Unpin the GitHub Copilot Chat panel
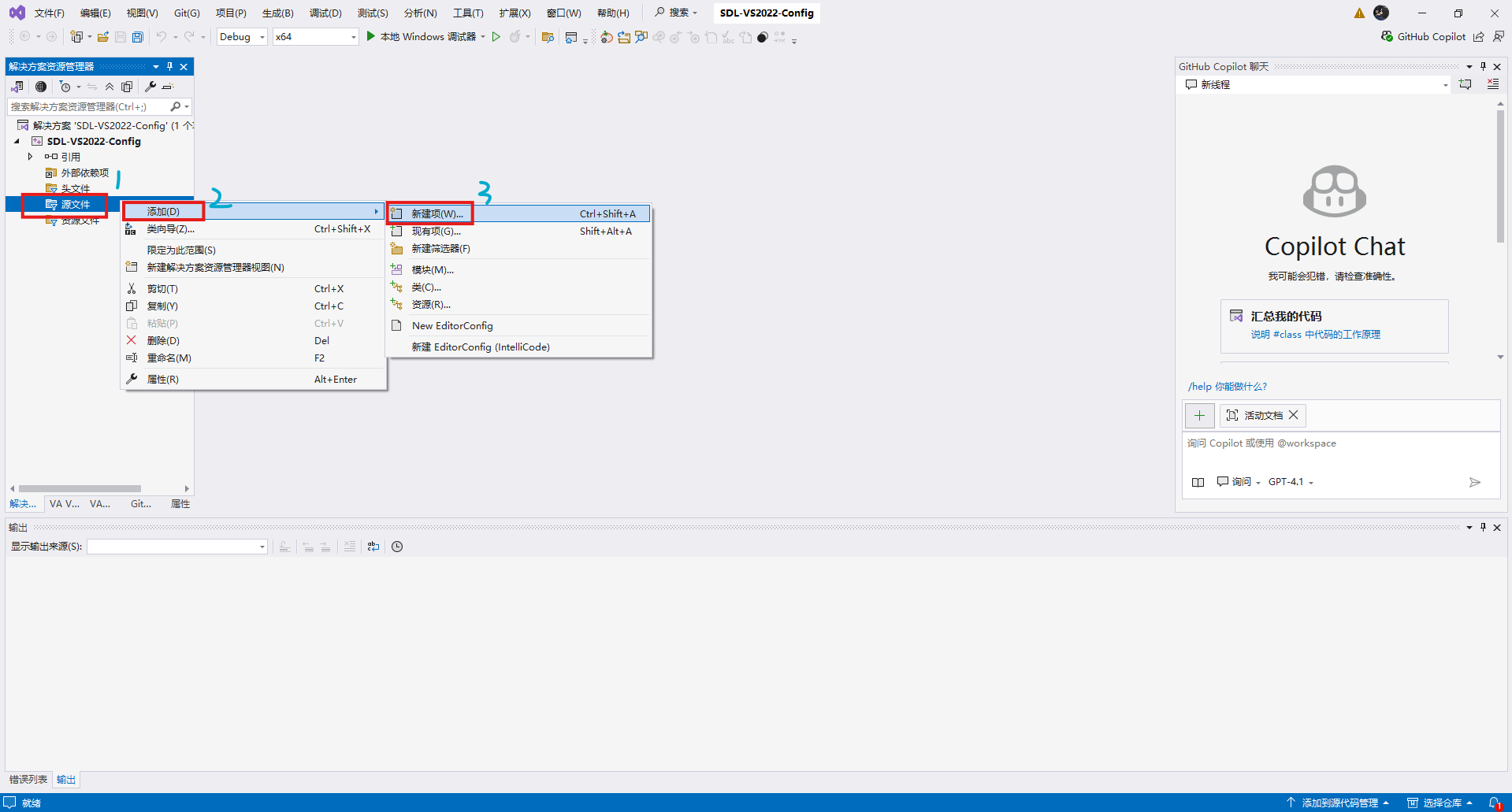Screen dimensions: 1512x812 1483,66
